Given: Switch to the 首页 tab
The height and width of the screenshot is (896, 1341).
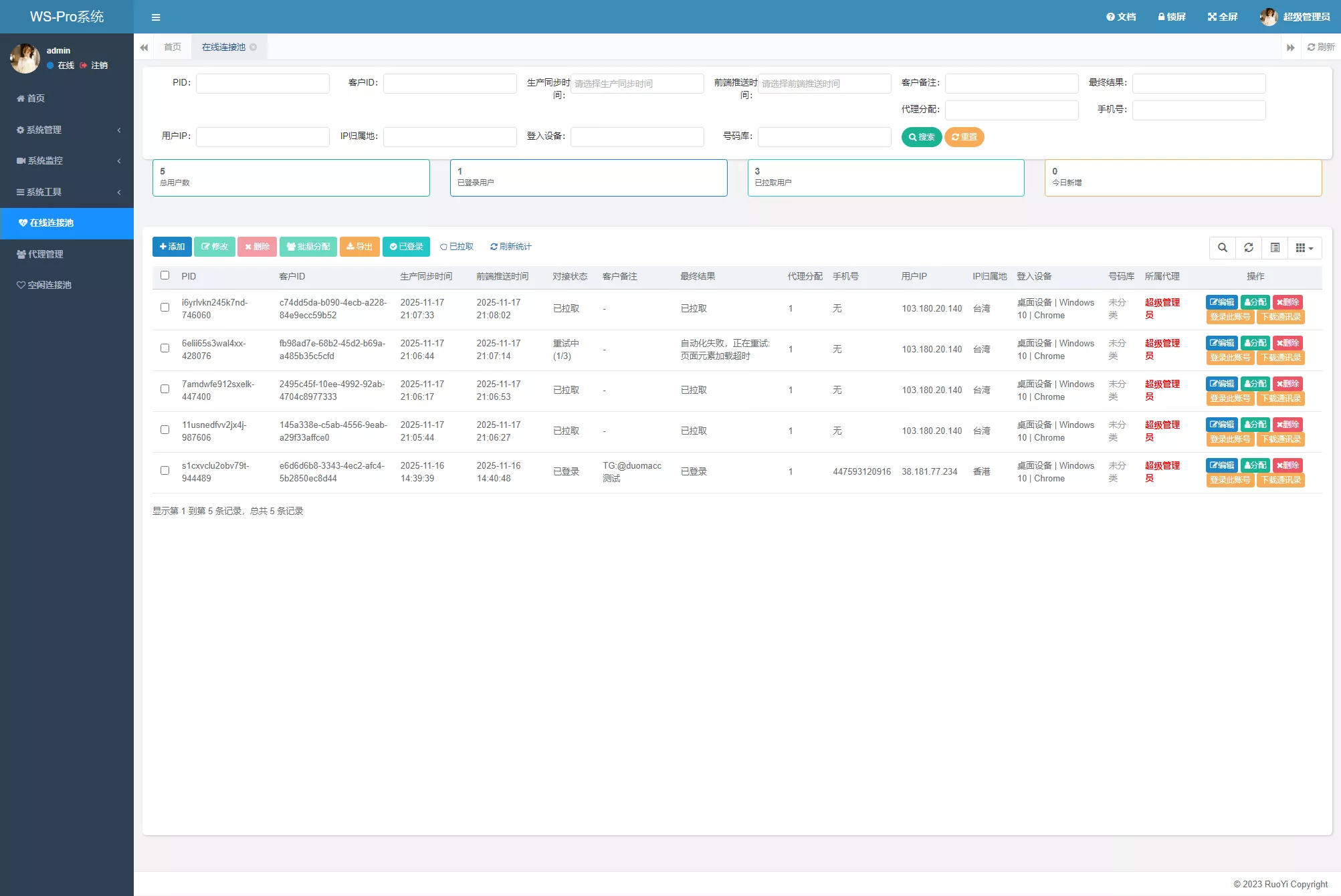Looking at the screenshot, I should tap(173, 47).
